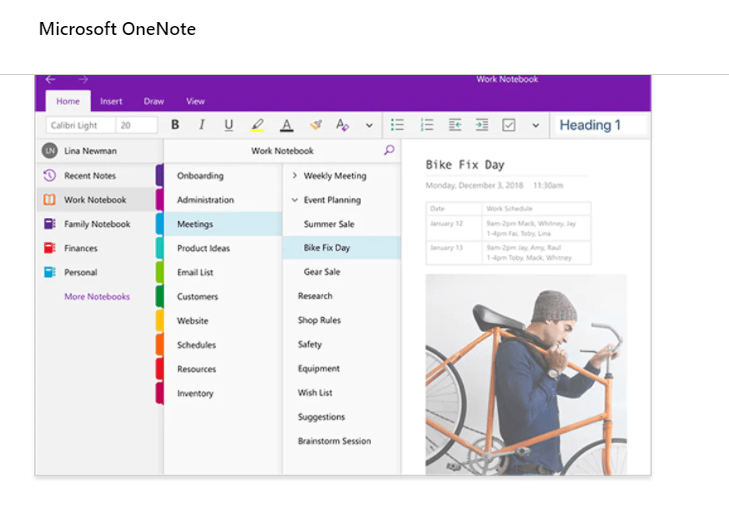Toggle Bold formatting
Viewport: 729px width, 527px height.
pyautogui.click(x=175, y=125)
